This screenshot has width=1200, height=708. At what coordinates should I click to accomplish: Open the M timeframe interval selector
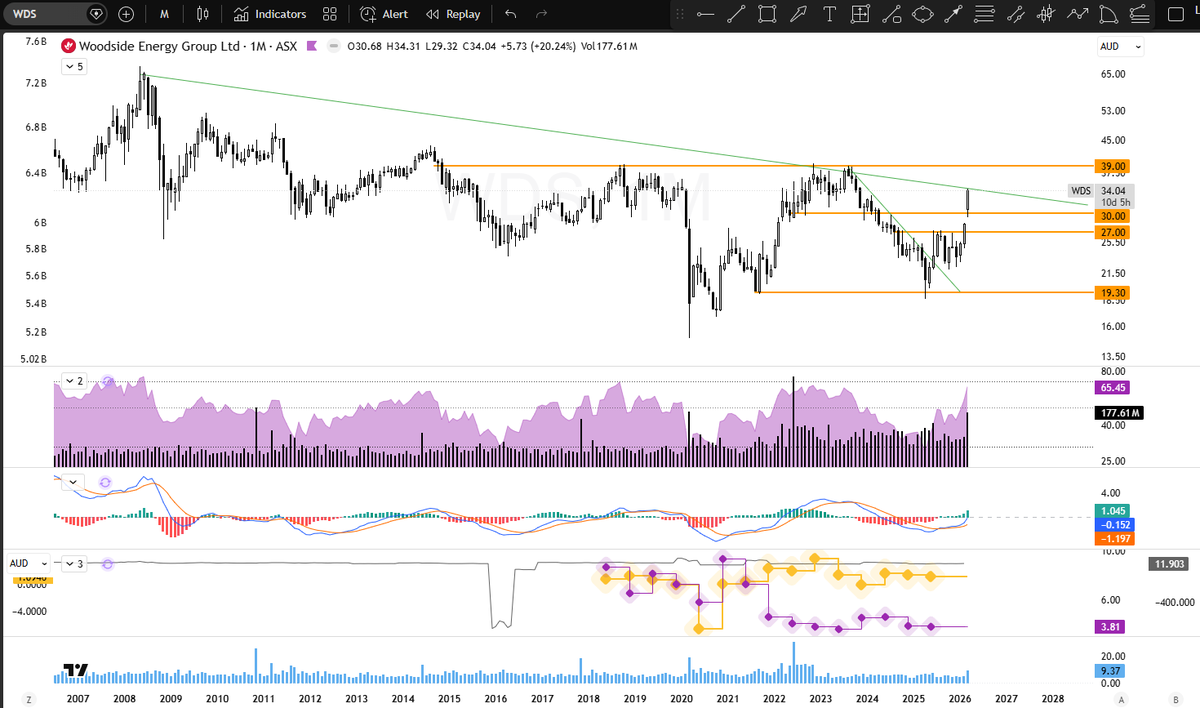point(164,14)
